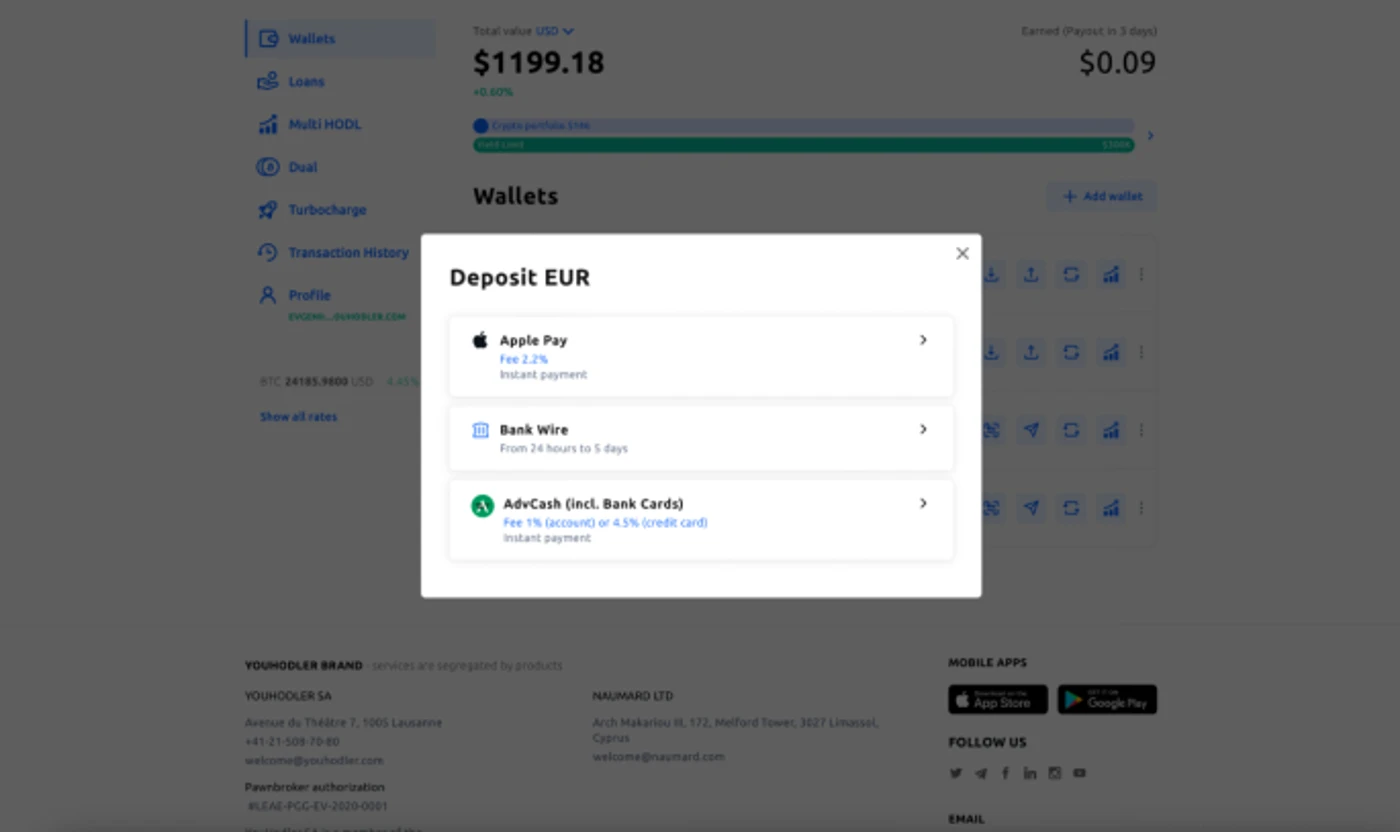
Task: Expand portfolio breakdown chevron beside bars
Action: (x=1150, y=135)
